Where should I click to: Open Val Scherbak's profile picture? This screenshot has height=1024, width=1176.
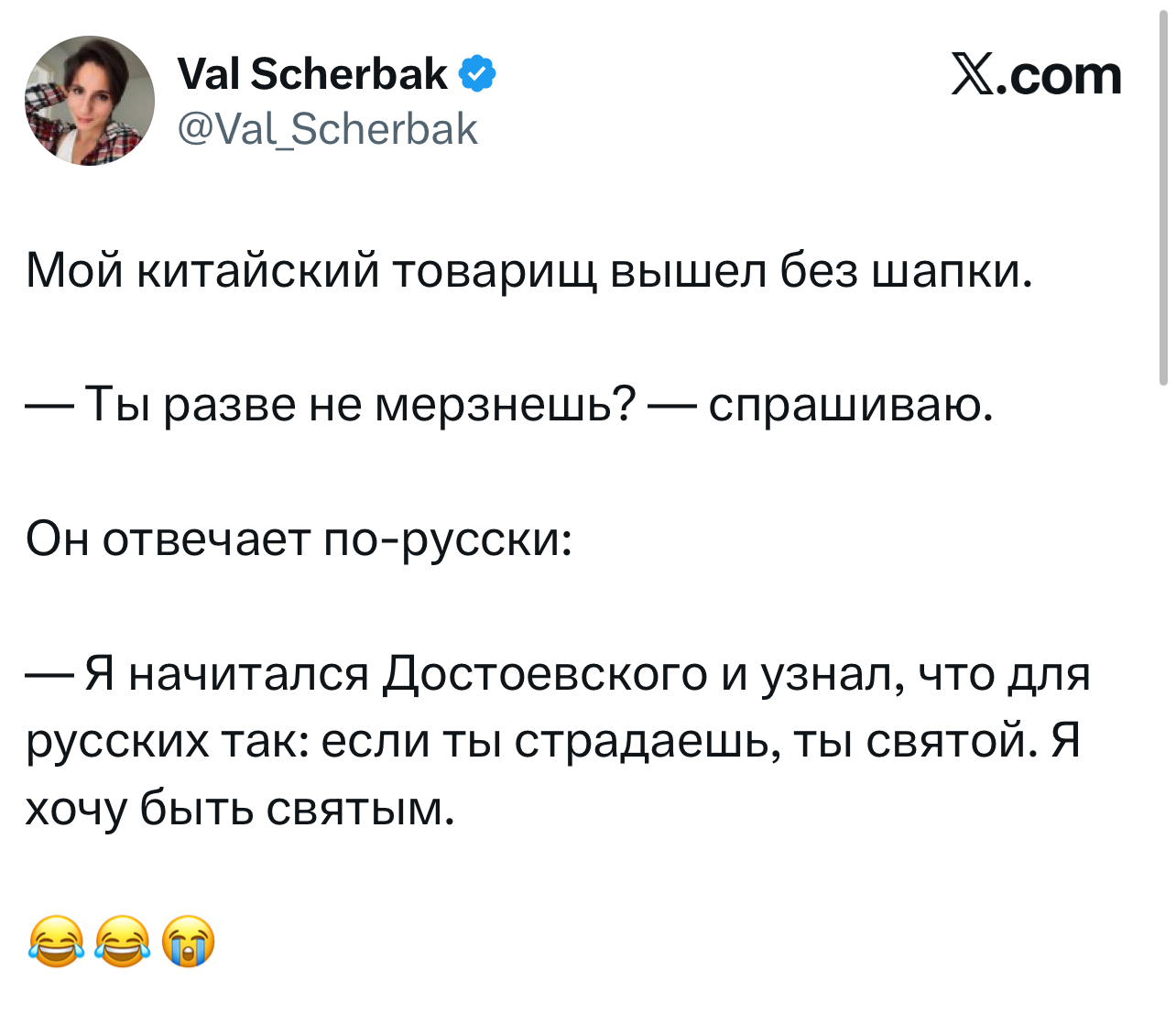tap(90, 101)
